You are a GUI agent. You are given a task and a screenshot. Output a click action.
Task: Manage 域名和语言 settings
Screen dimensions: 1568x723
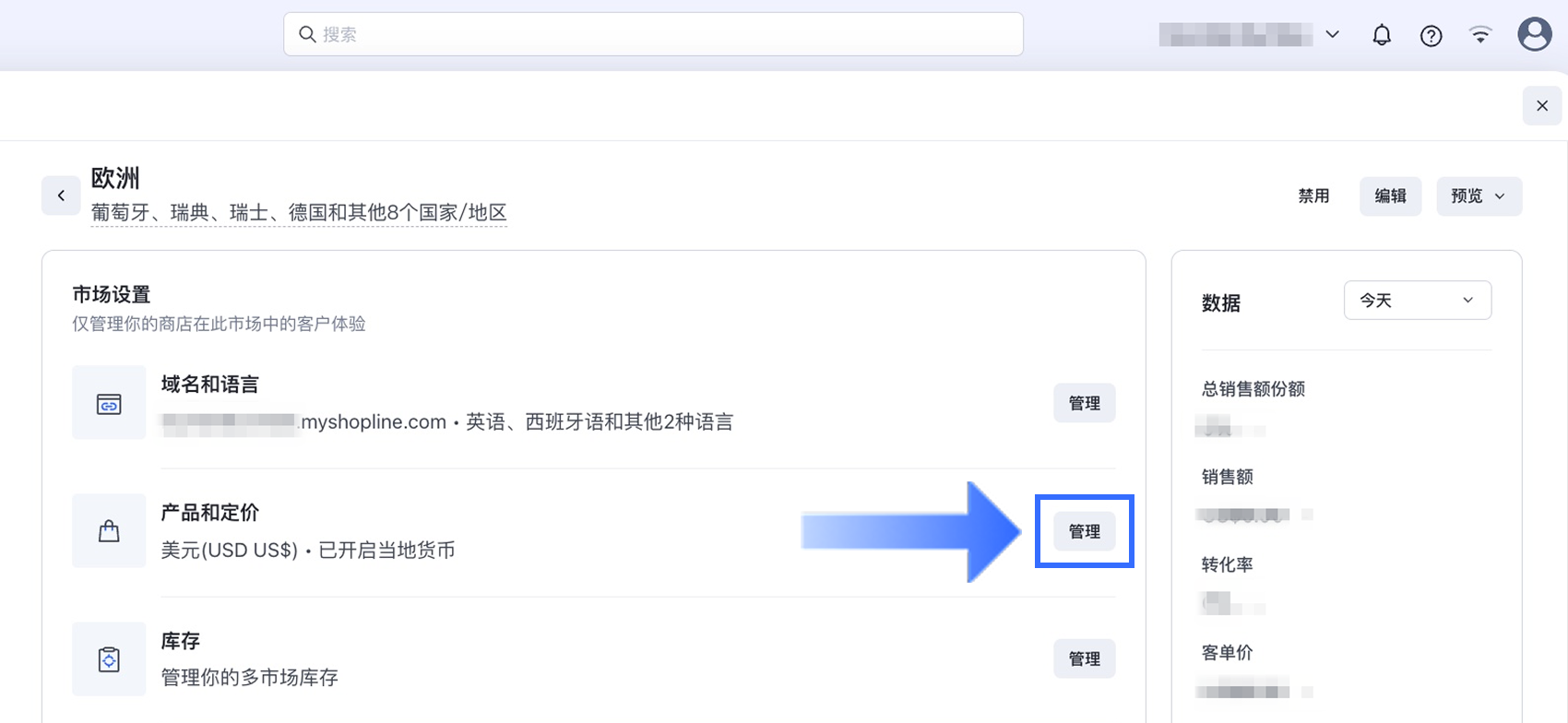coord(1084,403)
